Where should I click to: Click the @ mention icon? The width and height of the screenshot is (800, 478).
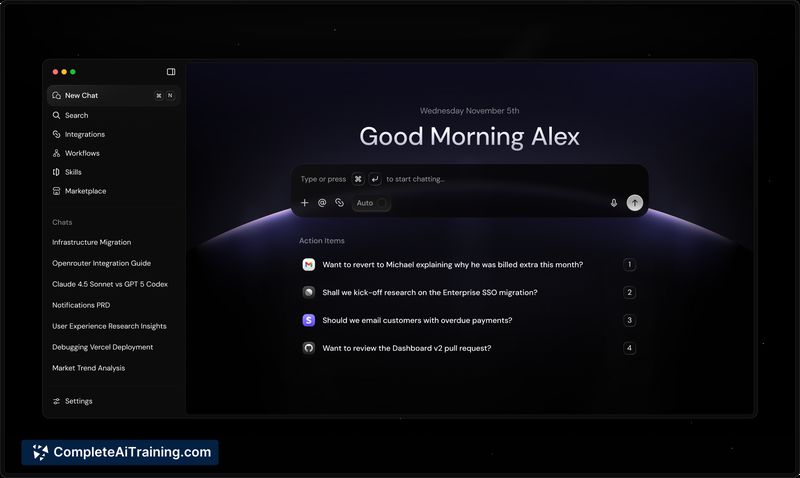(x=322, y=203)
